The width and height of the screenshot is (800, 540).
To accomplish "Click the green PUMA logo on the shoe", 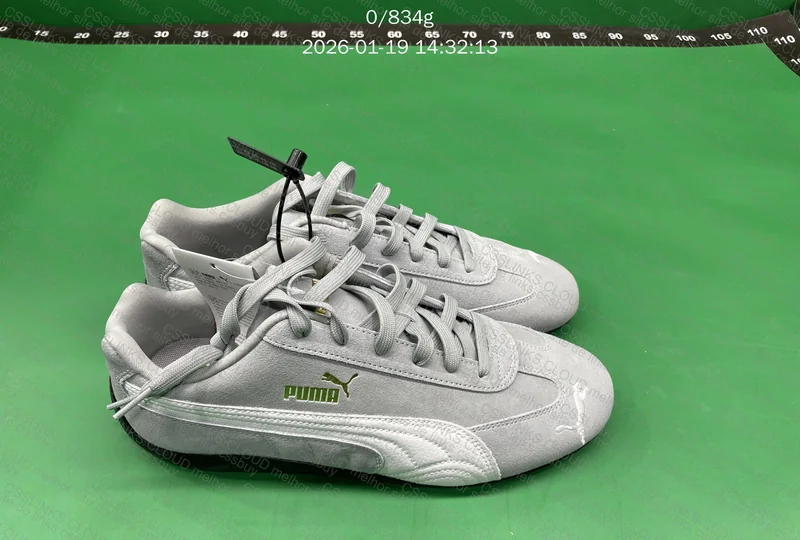I will [320, 388].
